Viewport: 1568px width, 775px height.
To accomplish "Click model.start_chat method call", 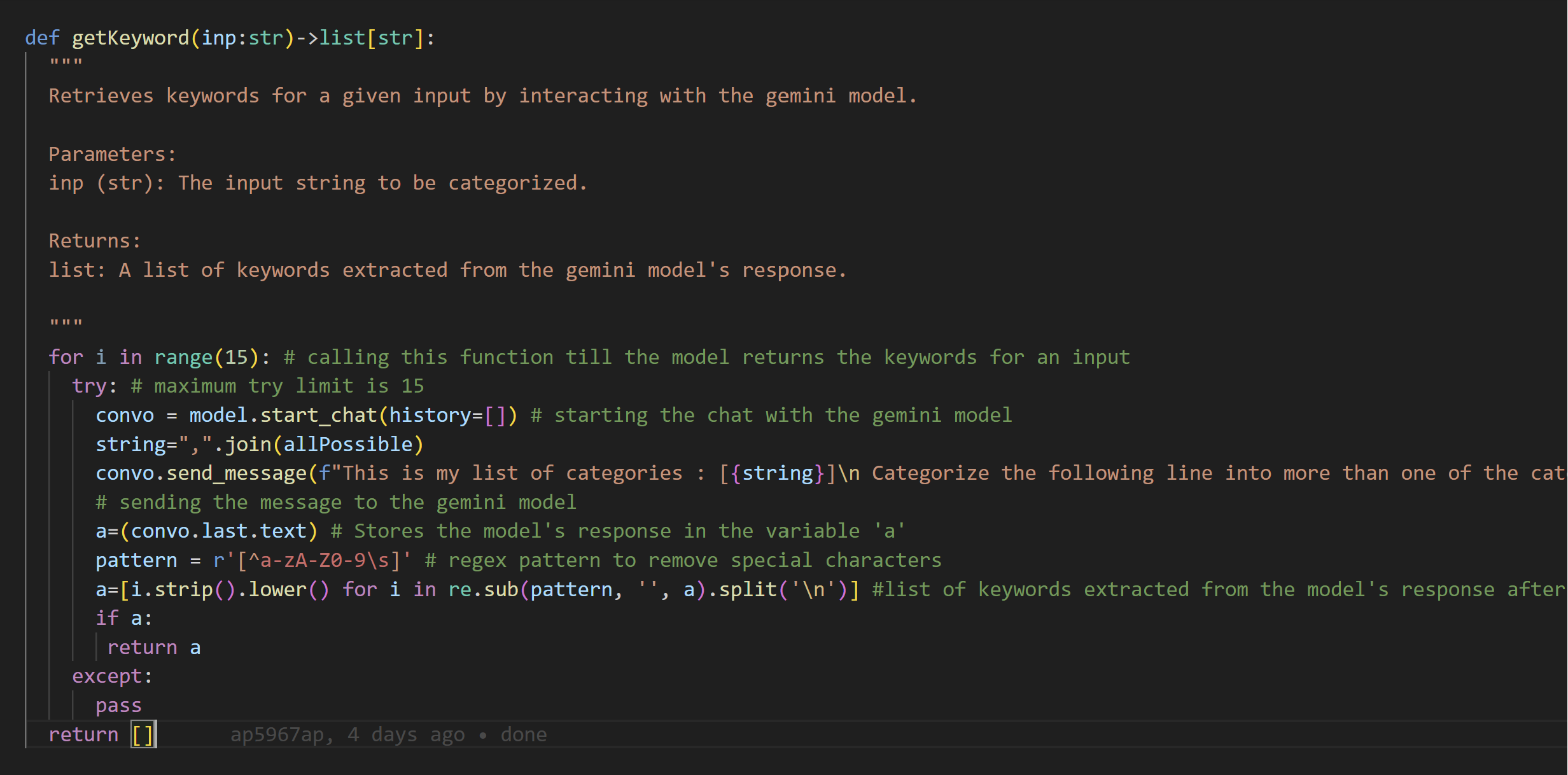I will pos(283,415).
